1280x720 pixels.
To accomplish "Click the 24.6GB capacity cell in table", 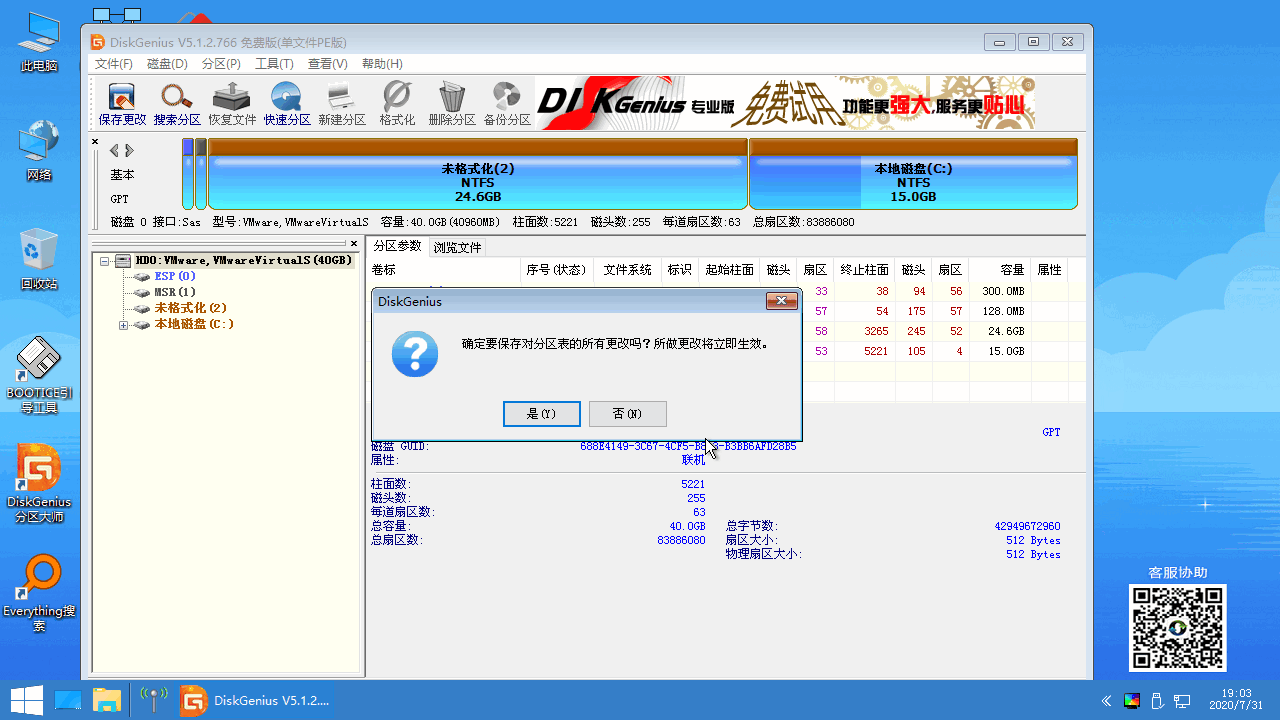I will [x=1006, y=331].
